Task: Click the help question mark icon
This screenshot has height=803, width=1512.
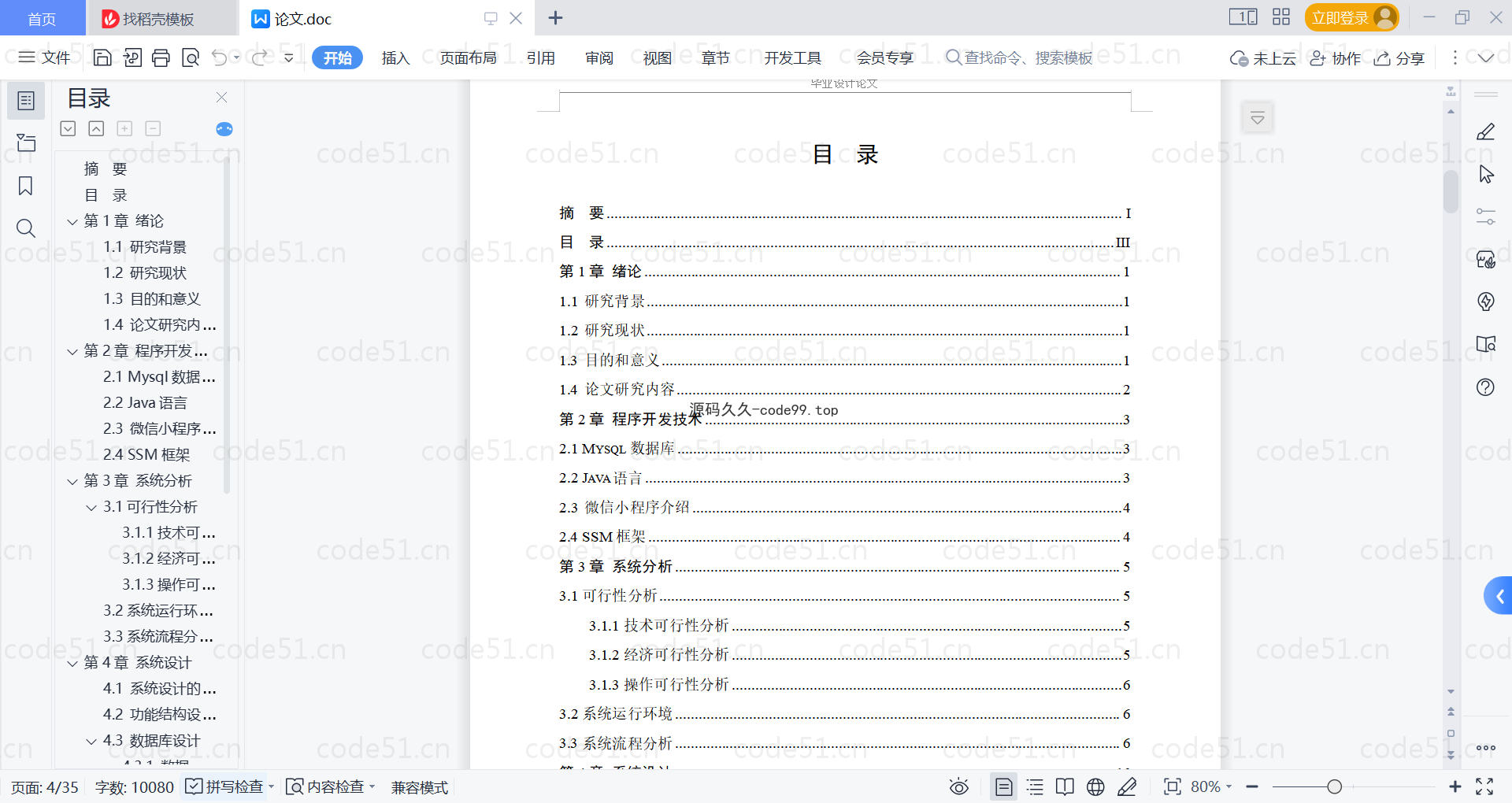Action: pyautogui.click(x=1485, y=387)
